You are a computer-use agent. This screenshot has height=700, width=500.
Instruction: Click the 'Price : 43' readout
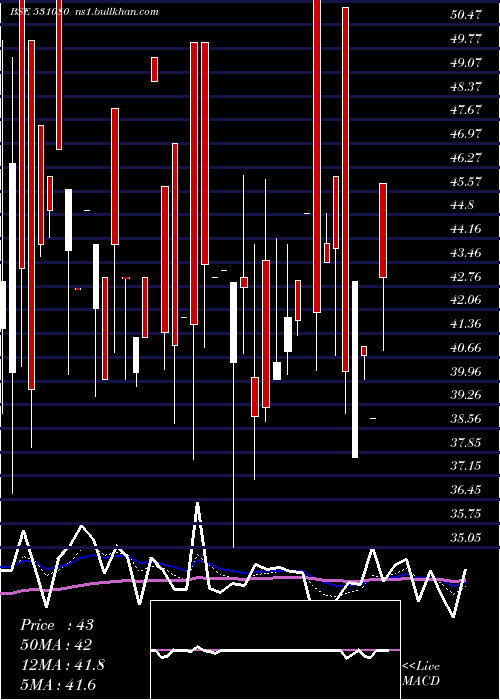coord(57,625)
